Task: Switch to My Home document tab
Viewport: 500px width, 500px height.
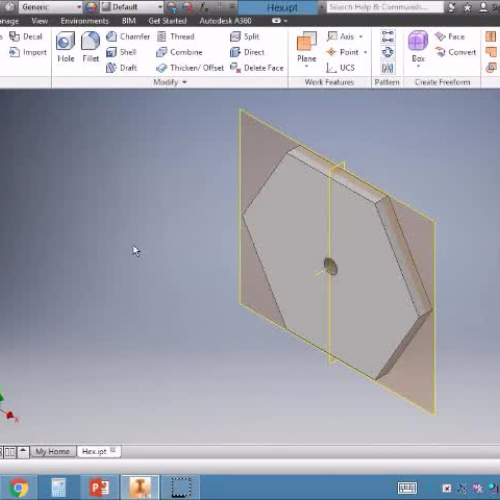Action: point(53,452)
